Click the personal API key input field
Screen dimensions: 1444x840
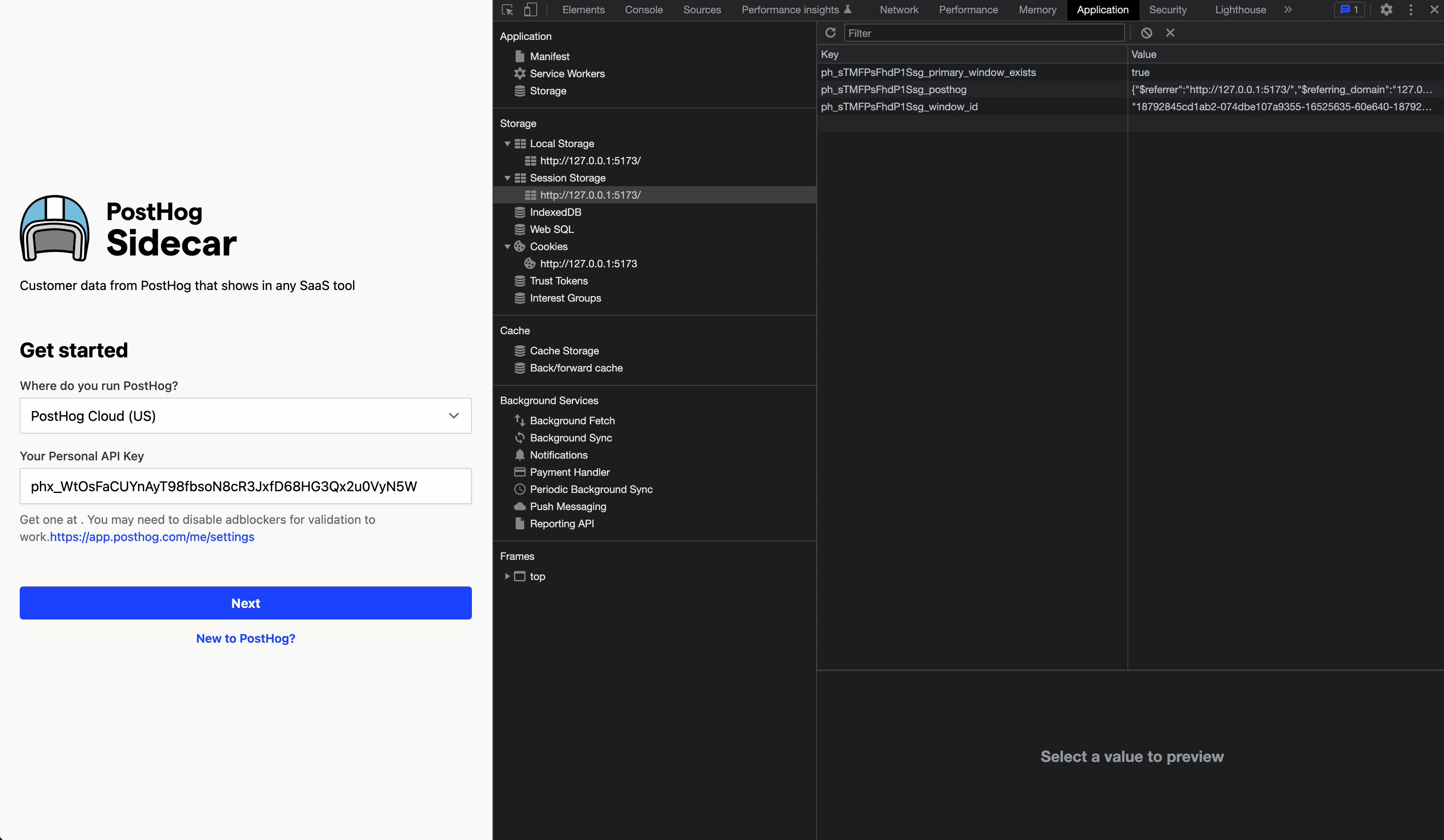coord(245,486)
